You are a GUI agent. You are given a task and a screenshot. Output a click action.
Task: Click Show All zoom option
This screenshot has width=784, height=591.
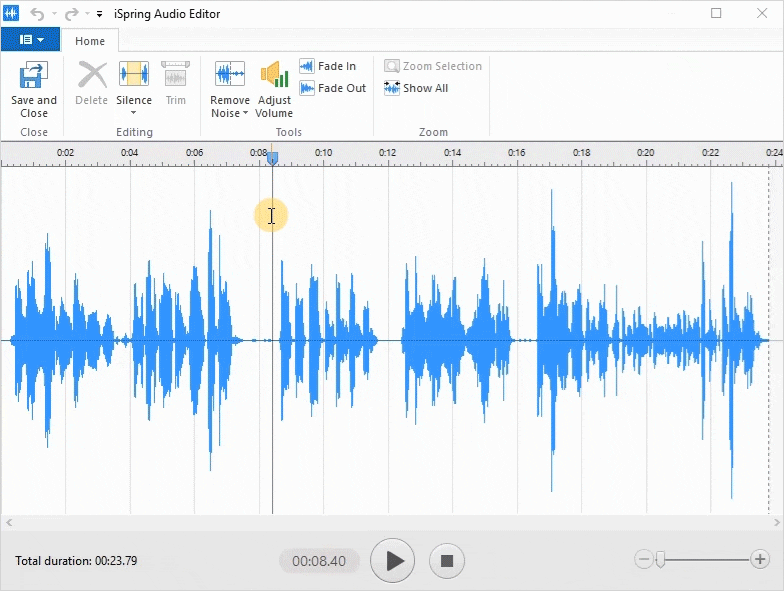[x=416, y=88]
